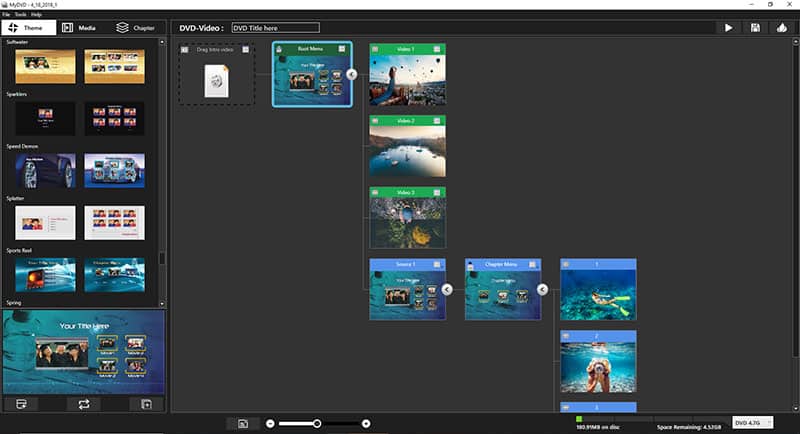
Task: Open Video 3 options icon on the right
Action: pos(437,192)
